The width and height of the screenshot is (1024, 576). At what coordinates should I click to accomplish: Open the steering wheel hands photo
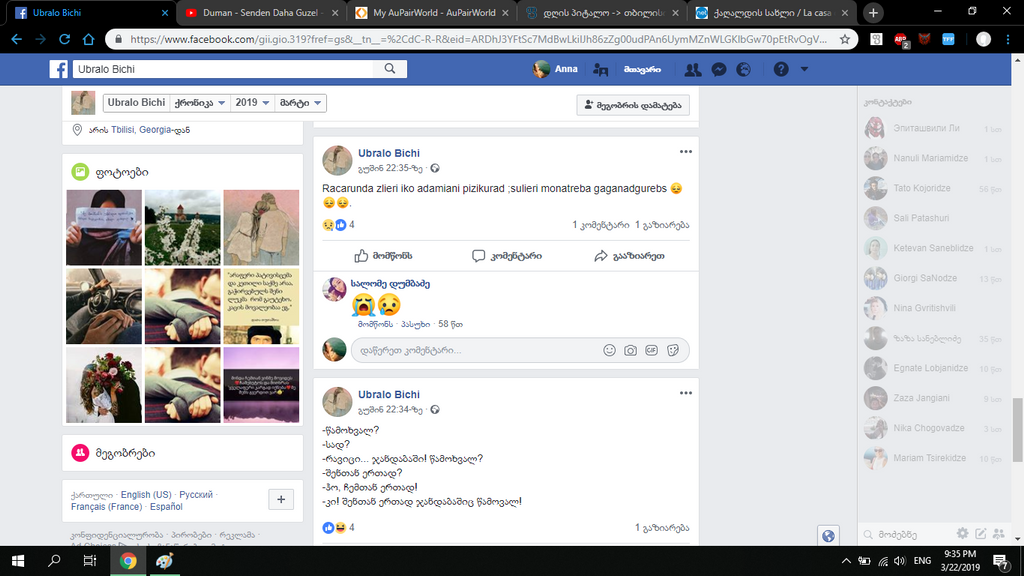pos(104,306)
